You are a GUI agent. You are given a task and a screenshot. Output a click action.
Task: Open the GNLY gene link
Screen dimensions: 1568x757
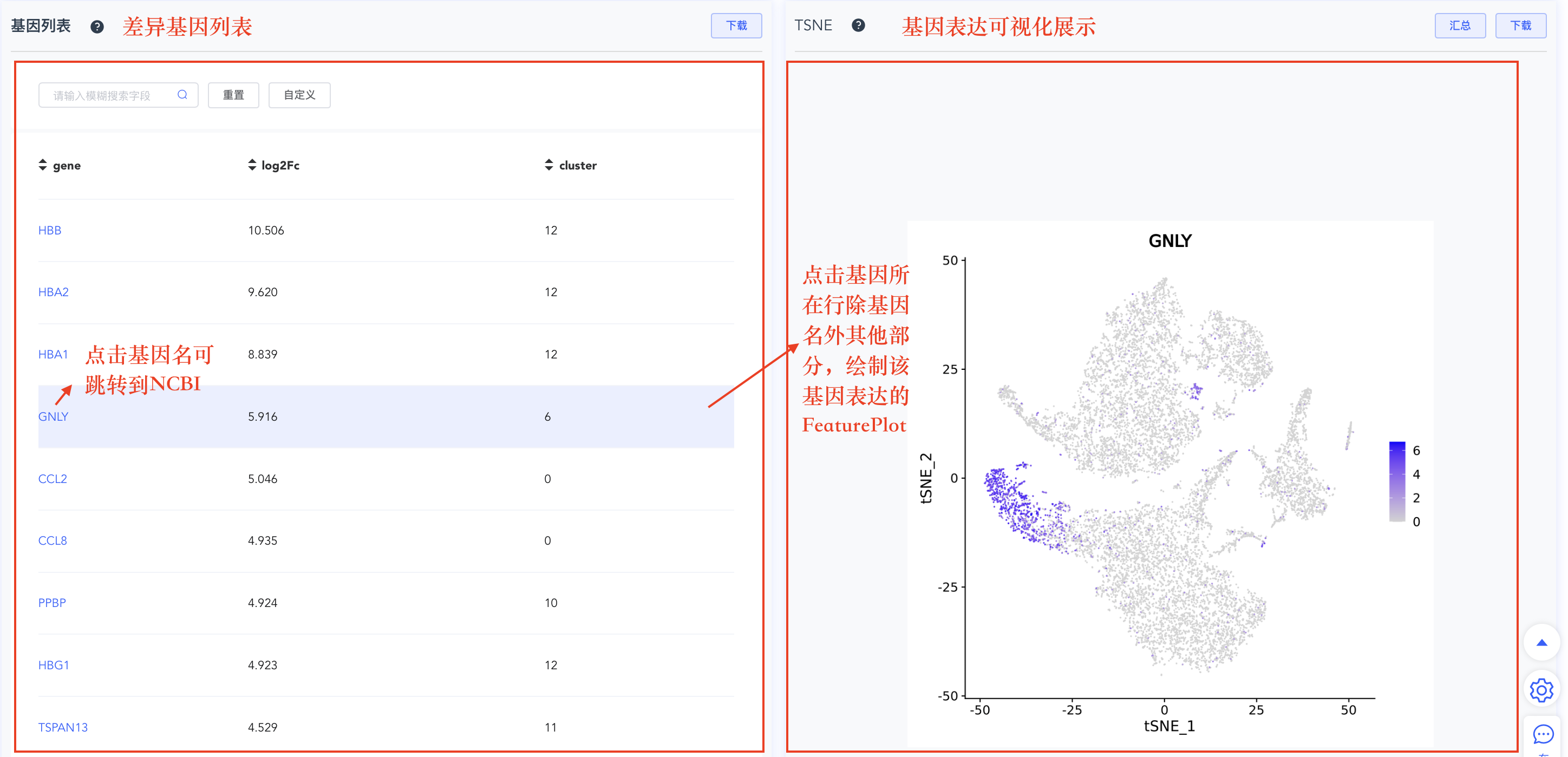coord(54,417)
